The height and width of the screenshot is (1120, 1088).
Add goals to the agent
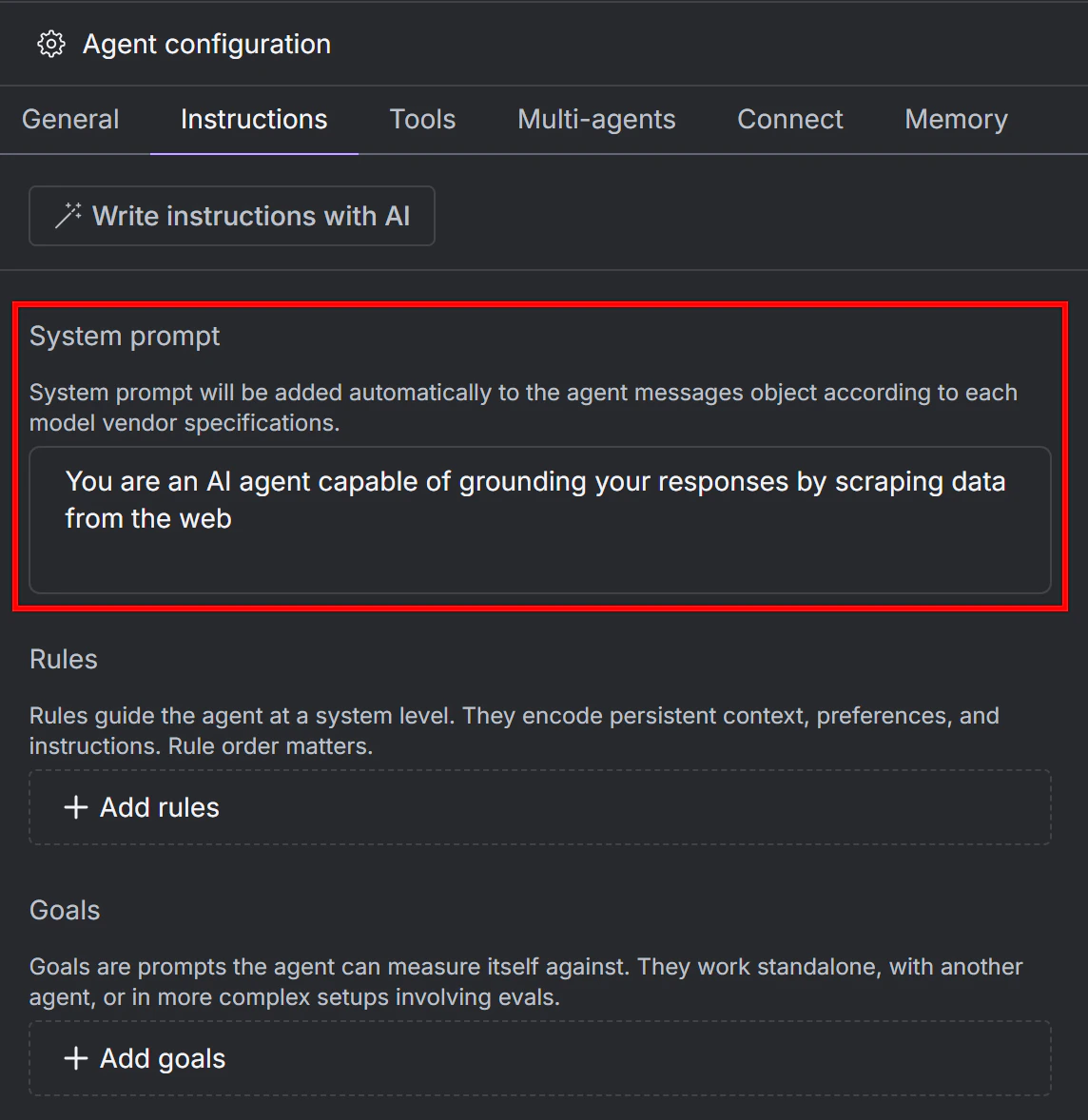click(162, 1057)
